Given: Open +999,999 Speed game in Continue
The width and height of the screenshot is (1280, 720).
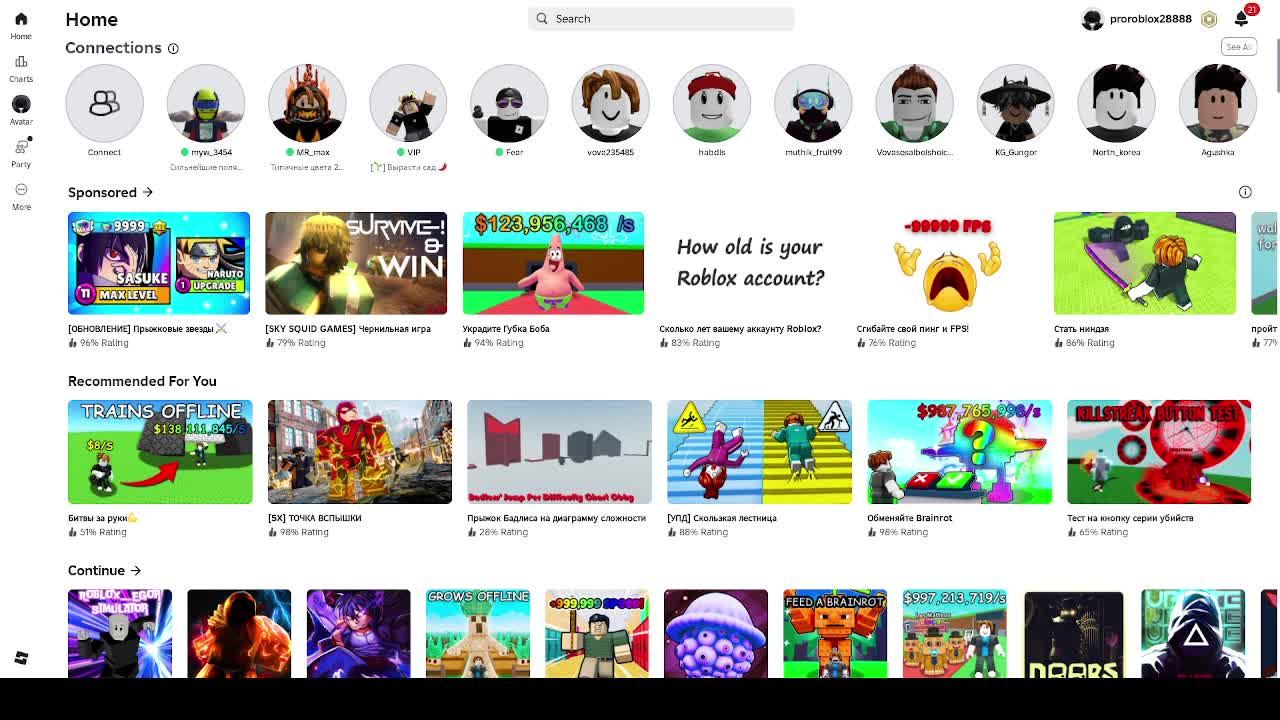Looking at the screenshot, I should [597, 634].
